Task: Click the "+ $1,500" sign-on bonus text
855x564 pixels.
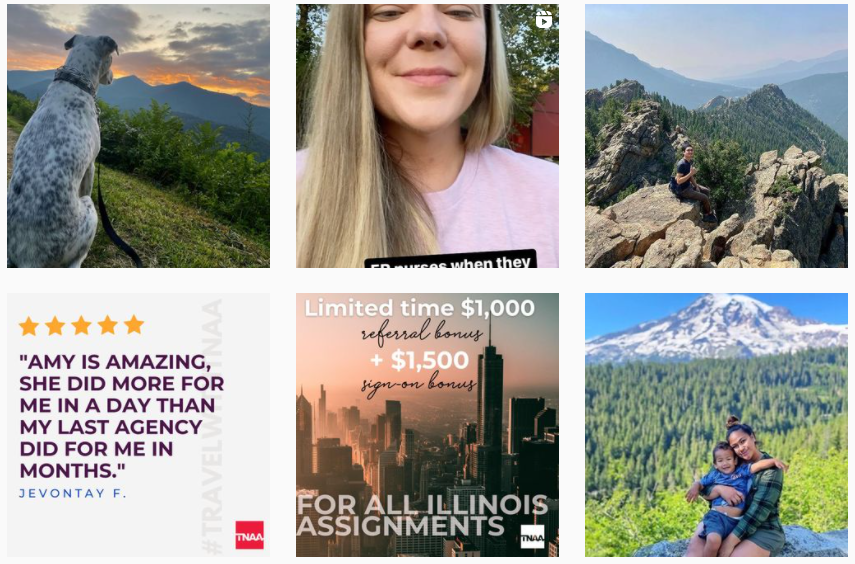Action: 419,360
